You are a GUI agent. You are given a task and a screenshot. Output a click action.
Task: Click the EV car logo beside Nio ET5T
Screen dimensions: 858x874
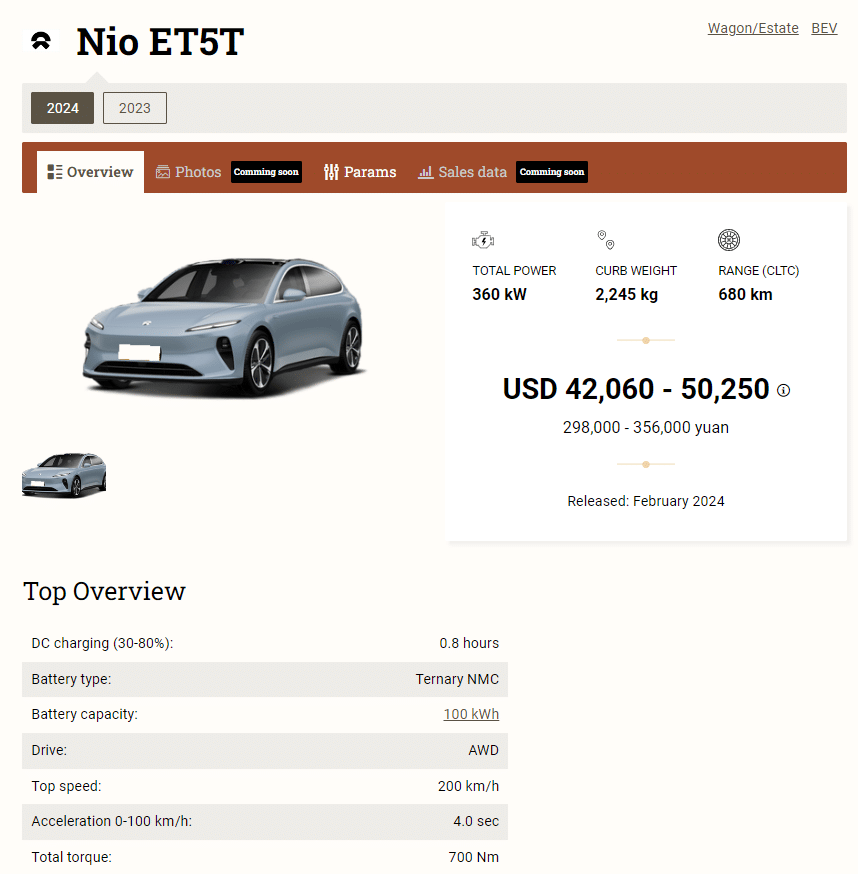(40, 41)
